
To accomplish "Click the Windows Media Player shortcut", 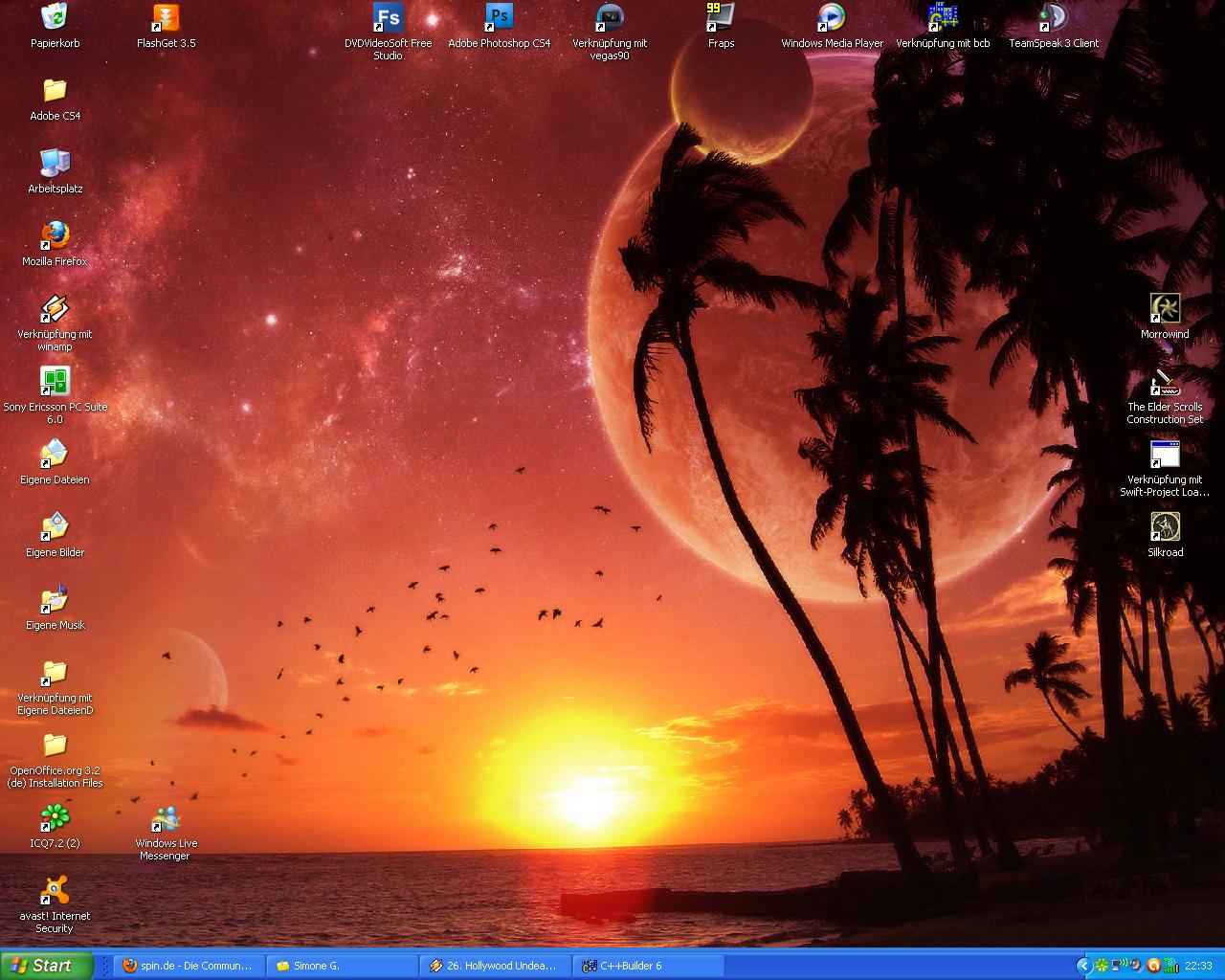I will [832, 18].
